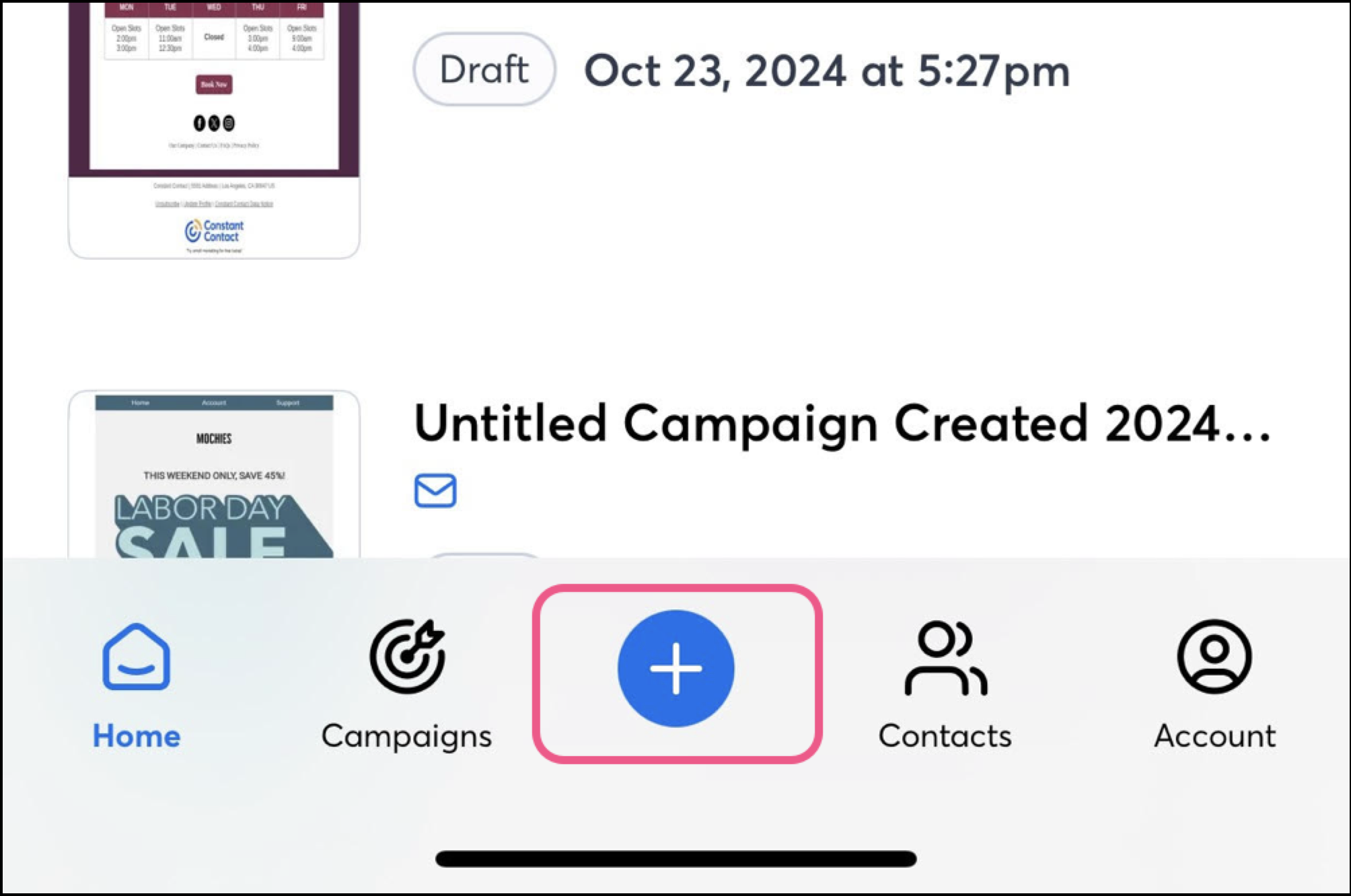This screenshot has width=1351, height=896.
Task: Open Campaigns via the target icon
Action: click(407, 657)
